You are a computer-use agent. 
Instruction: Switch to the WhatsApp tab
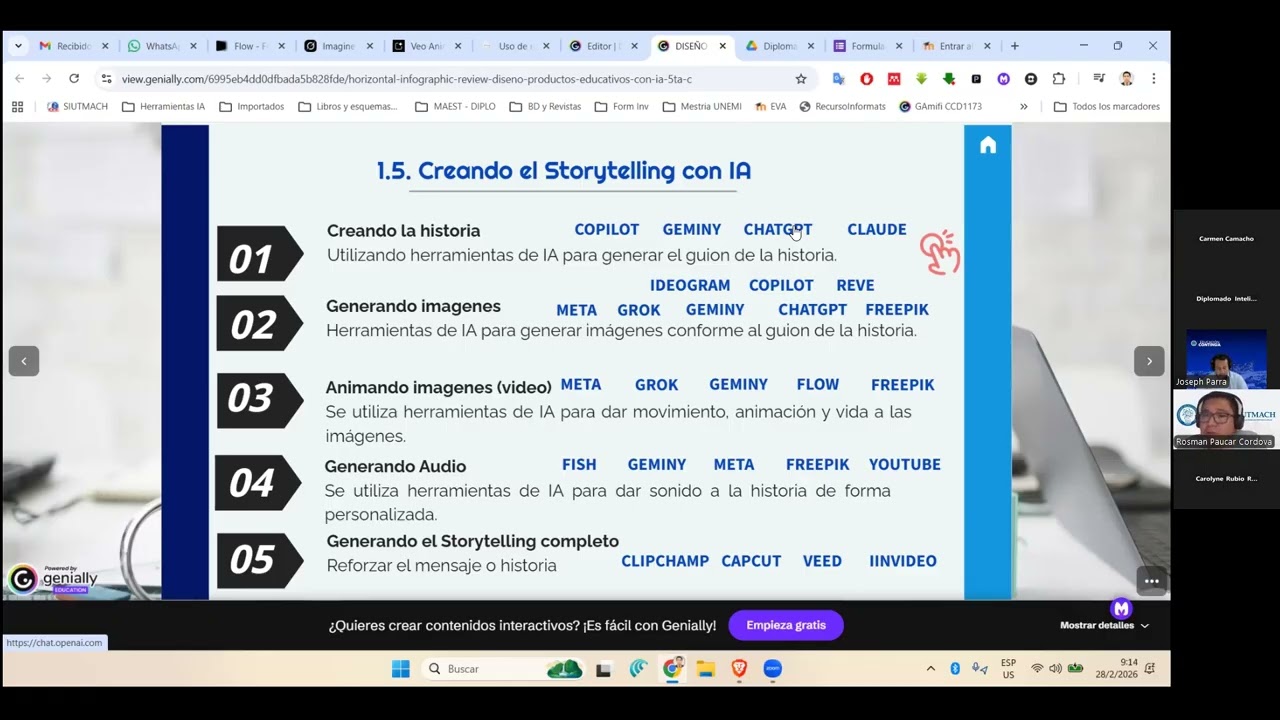click(x=162, y=46)
